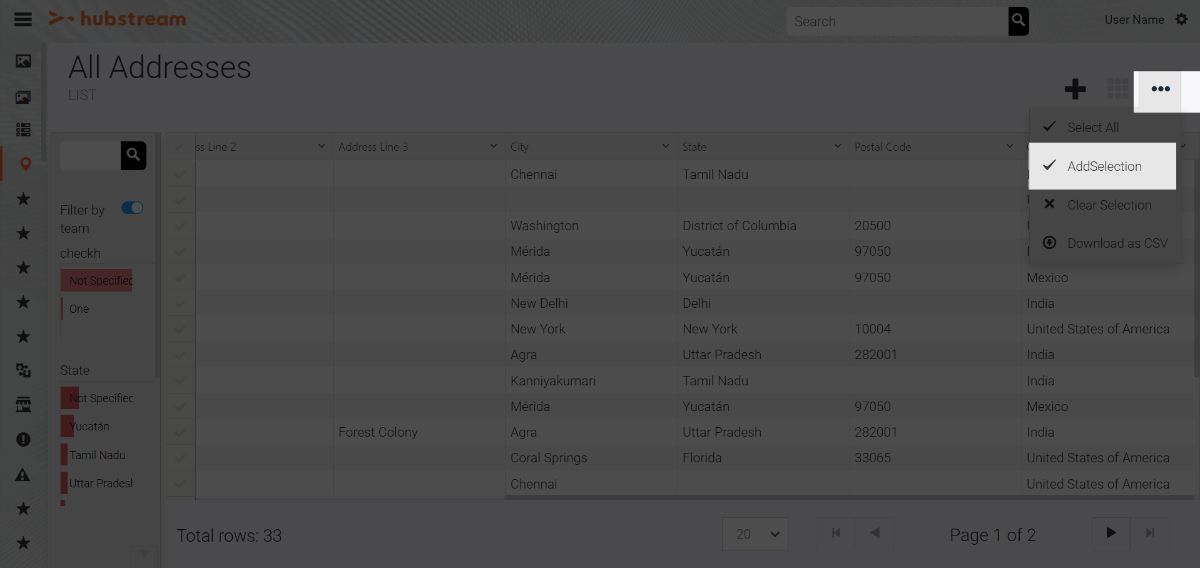Viewport: 1200px width, 568px height.
Task: Open the rows-per-page dropdown showing 20
Action: (755, 534)
